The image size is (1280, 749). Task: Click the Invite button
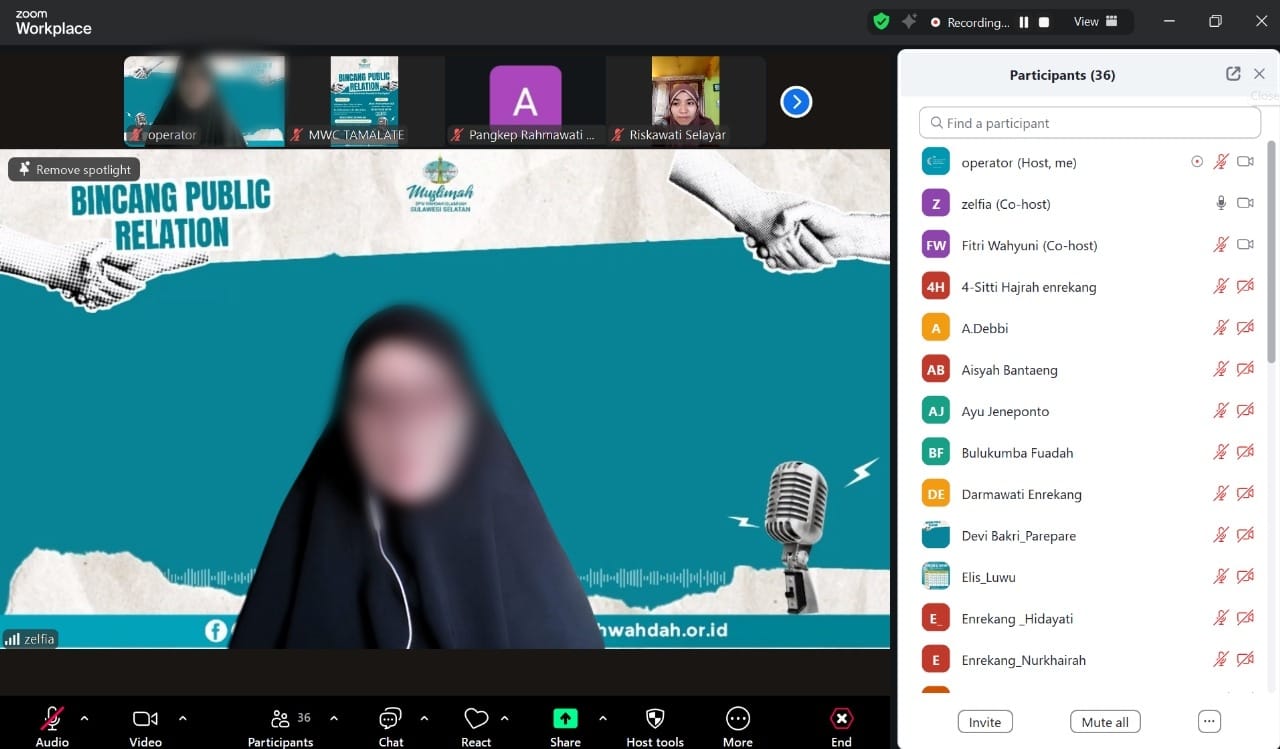(984, 721)
